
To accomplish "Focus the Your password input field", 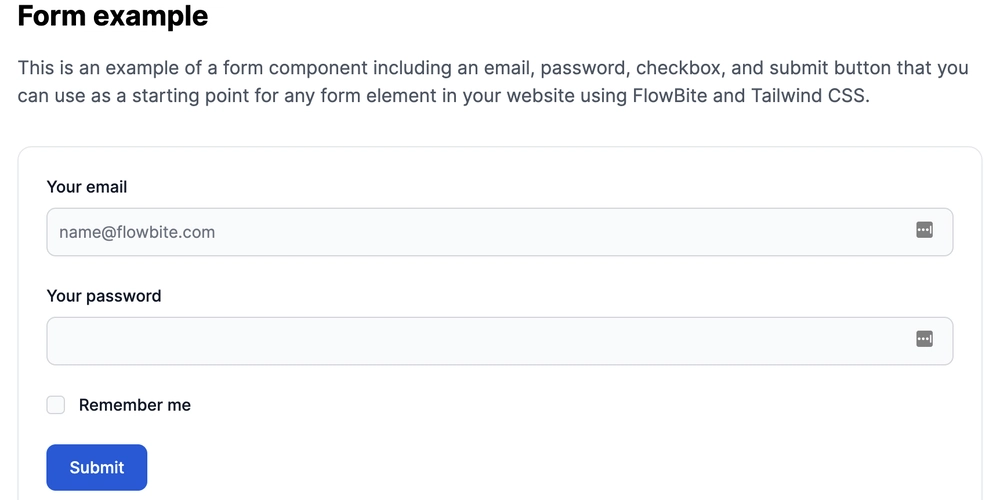I will click(x=500, y=341).
